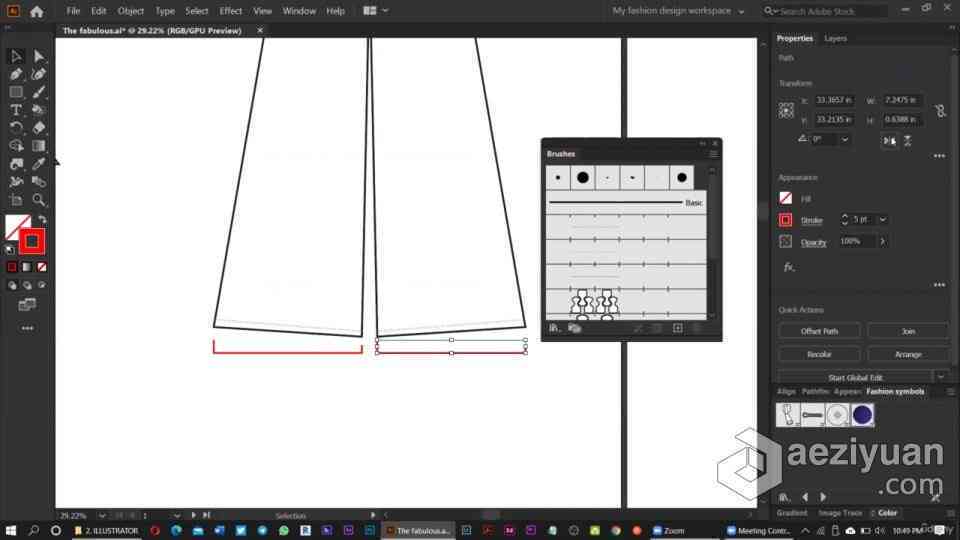This screenshot has width=960, height=540.
Task: Show more Transform options
Action: (x=939, y=156)
